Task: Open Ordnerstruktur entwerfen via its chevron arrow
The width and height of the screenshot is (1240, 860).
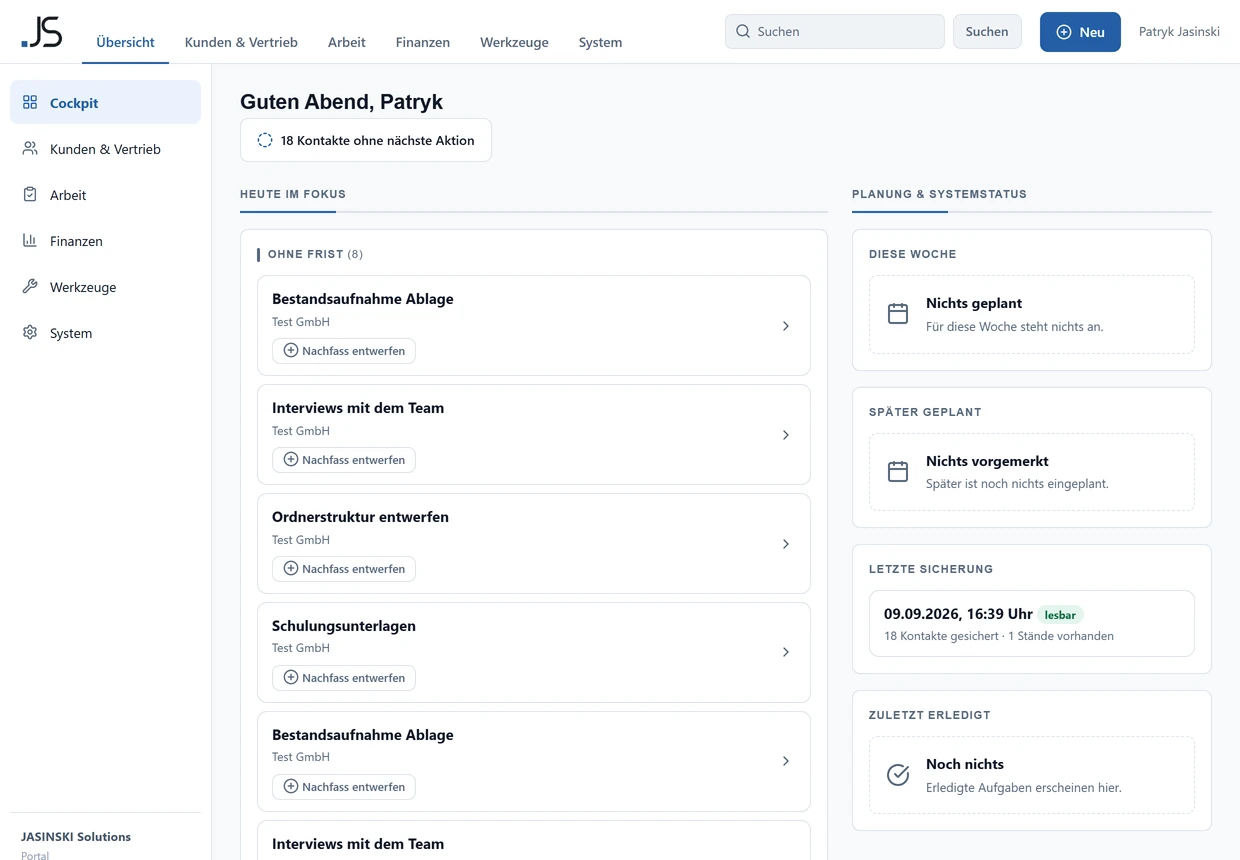Action: coord(786,544)
